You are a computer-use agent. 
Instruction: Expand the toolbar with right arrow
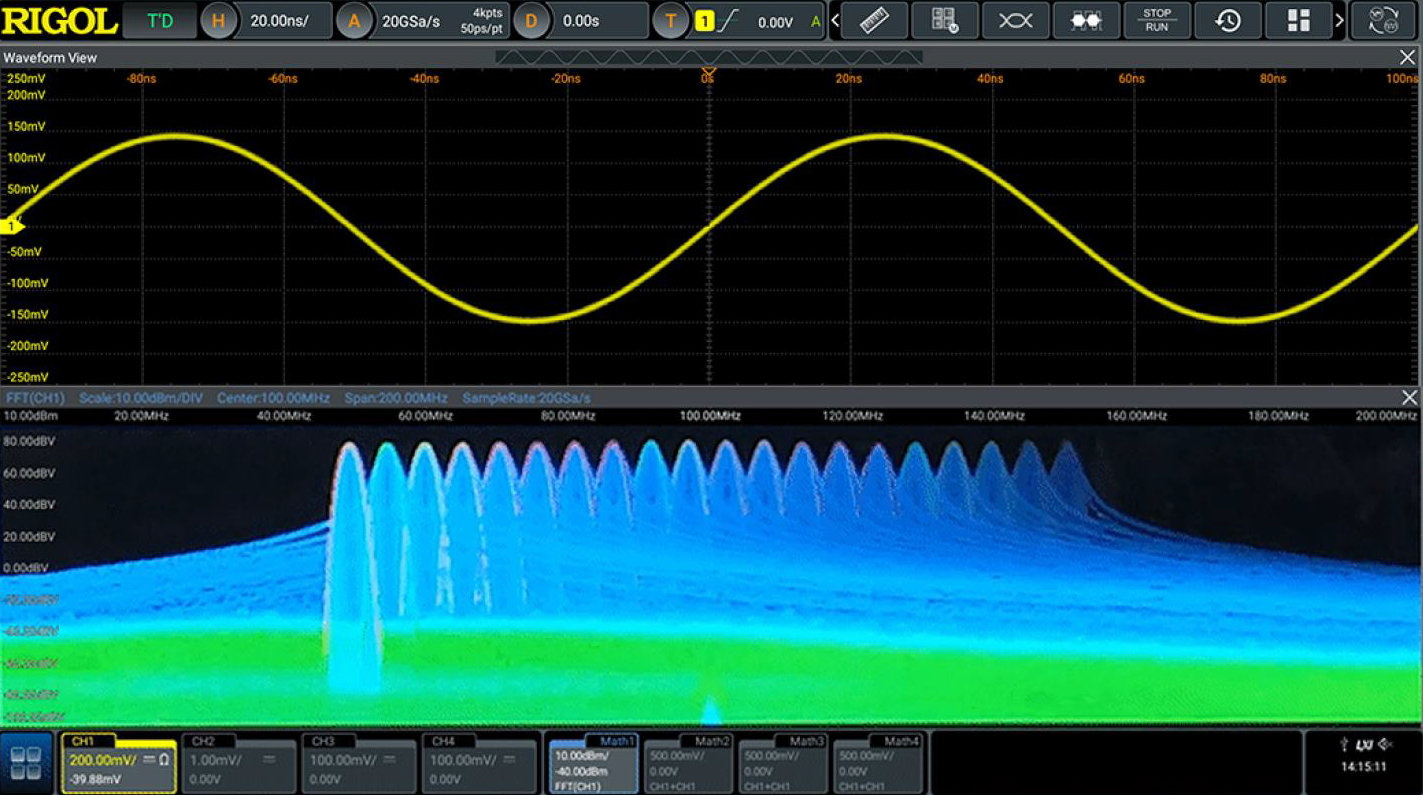[x=1339, y=21]
